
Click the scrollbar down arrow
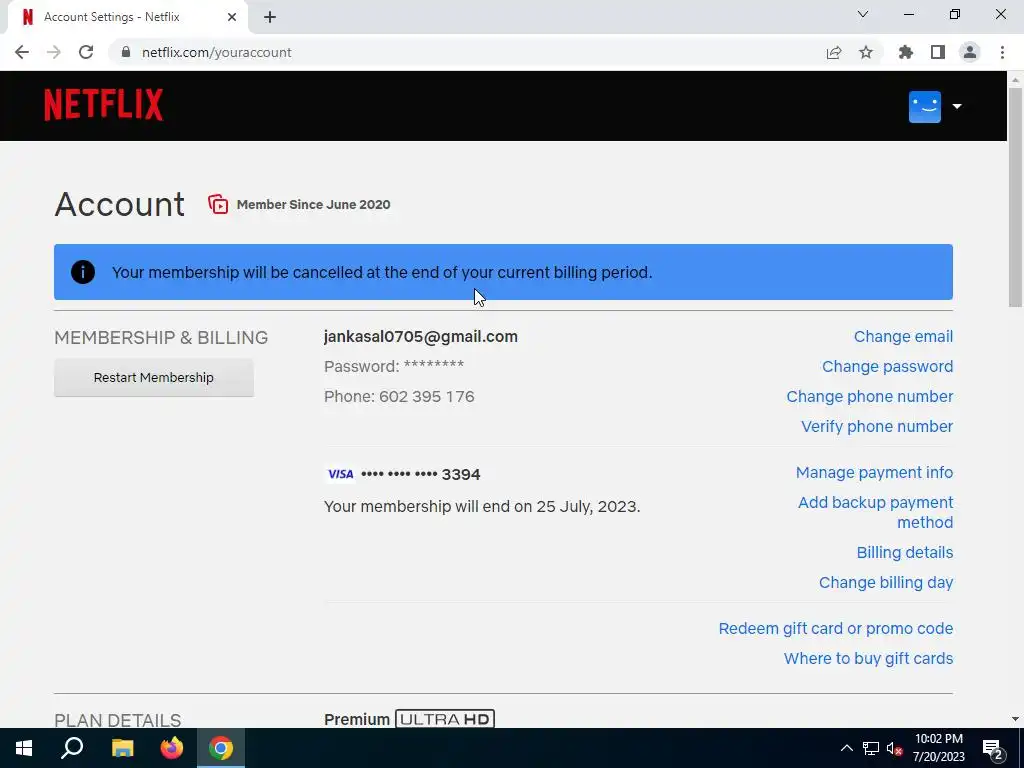[1015, 719]
